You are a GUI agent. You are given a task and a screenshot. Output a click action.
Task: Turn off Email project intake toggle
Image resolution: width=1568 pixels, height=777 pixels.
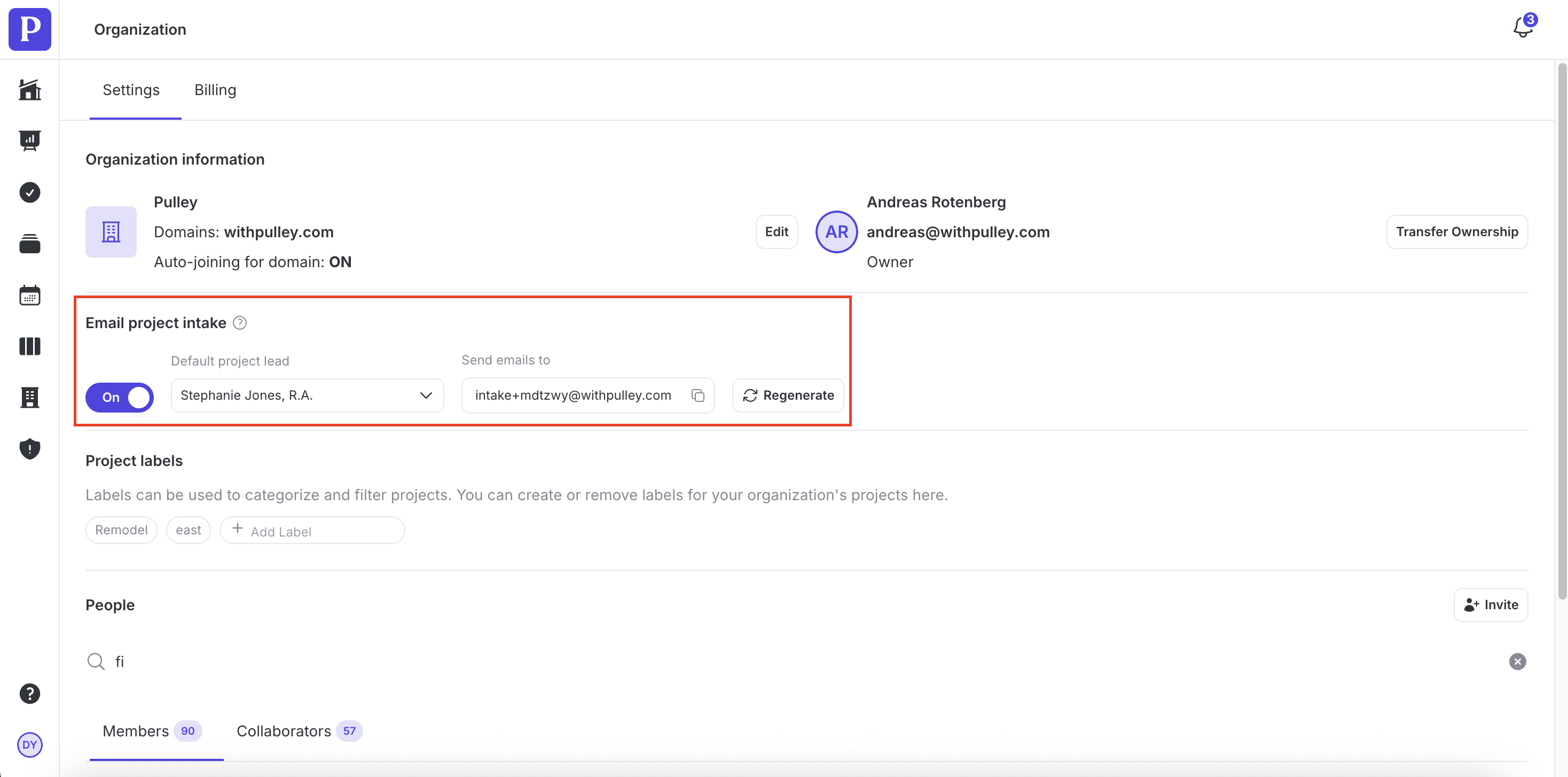click(x=119, y=397)
